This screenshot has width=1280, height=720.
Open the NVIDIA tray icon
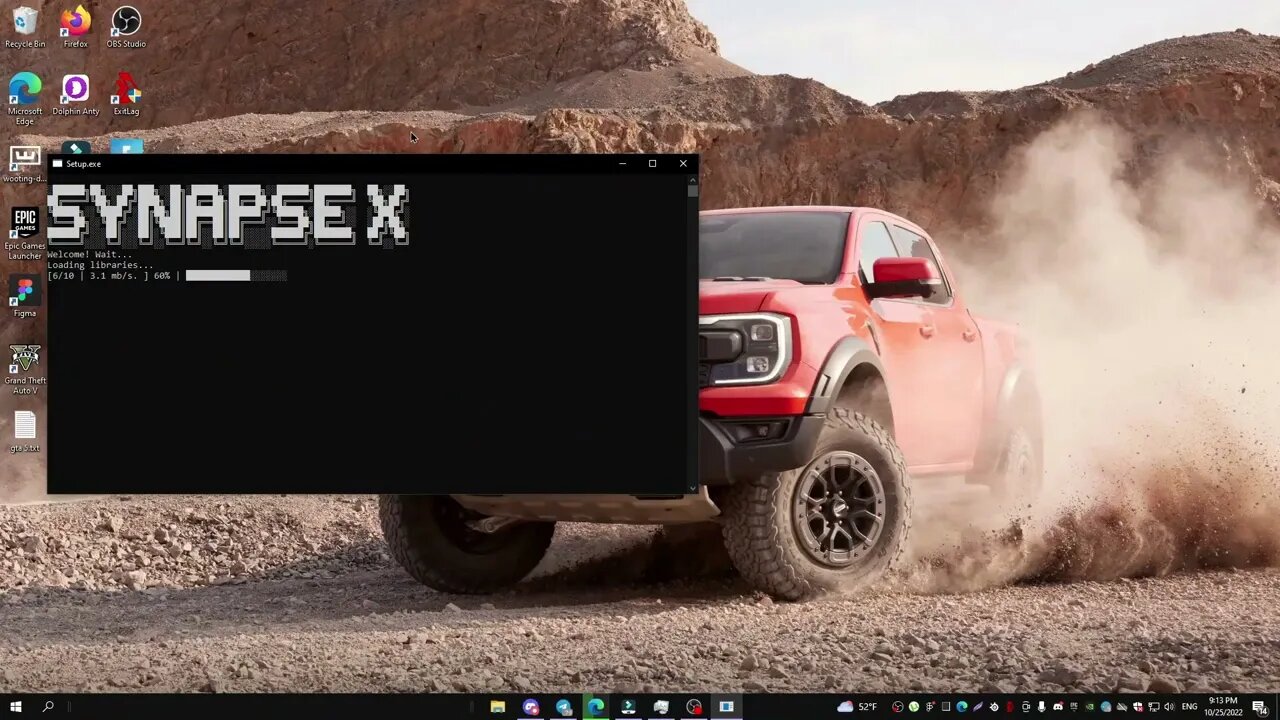pos(1089,707)
